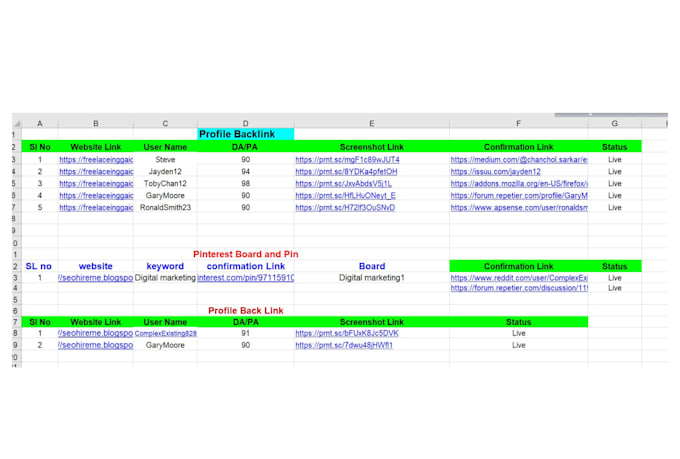Select Live status beside the reddit.com link
This screenshot has width=680, height=459.
(x=615, y=278)
